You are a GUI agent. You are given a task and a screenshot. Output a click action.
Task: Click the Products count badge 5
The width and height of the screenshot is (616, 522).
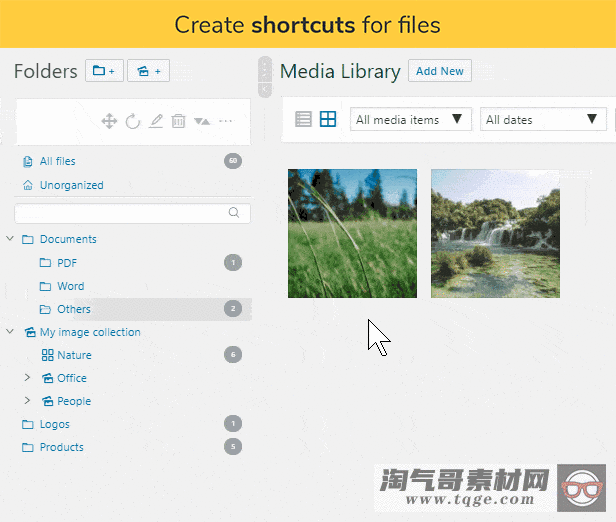click(x=233, y=447)
